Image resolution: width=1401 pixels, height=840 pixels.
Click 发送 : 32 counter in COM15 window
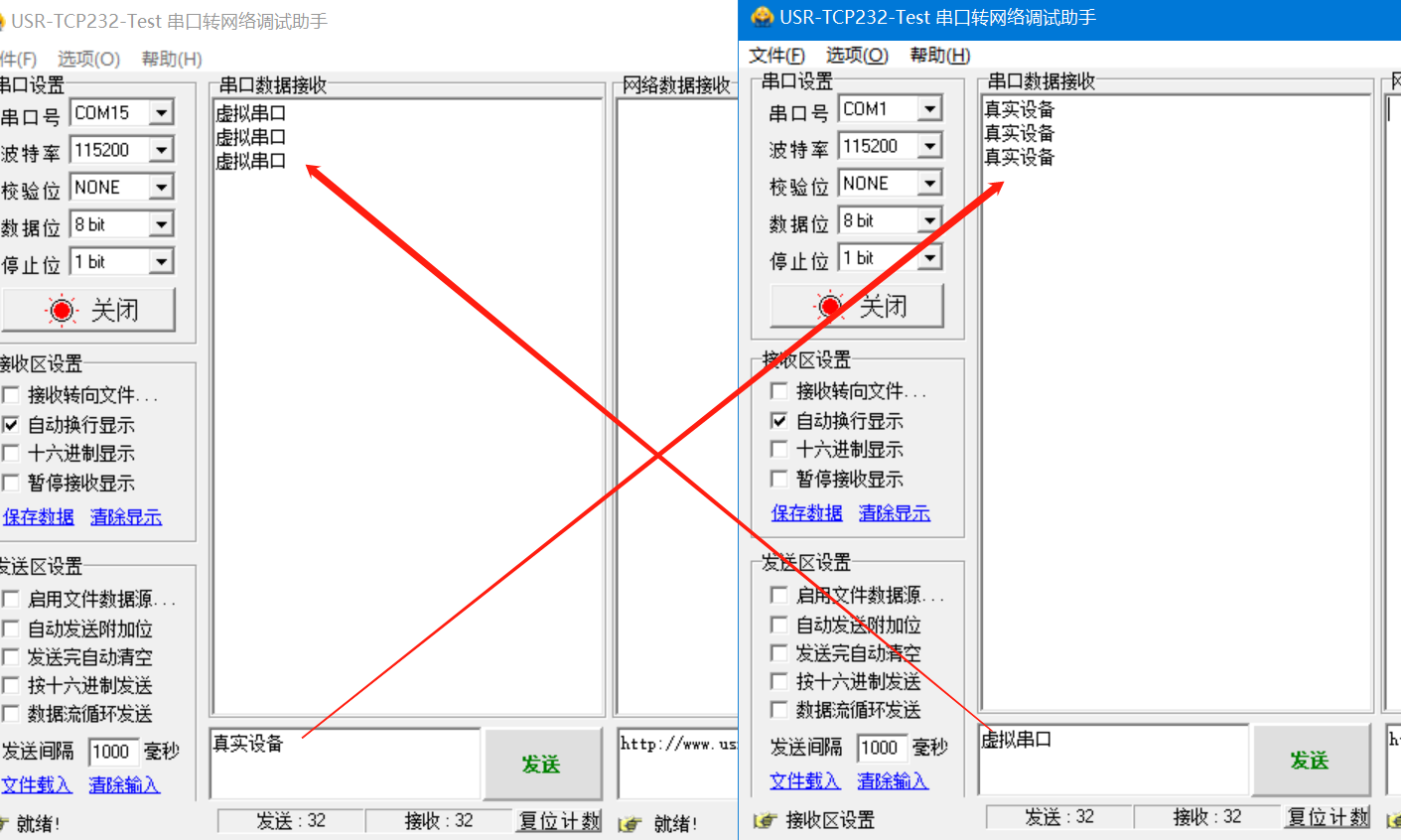(x=291, y=821)
